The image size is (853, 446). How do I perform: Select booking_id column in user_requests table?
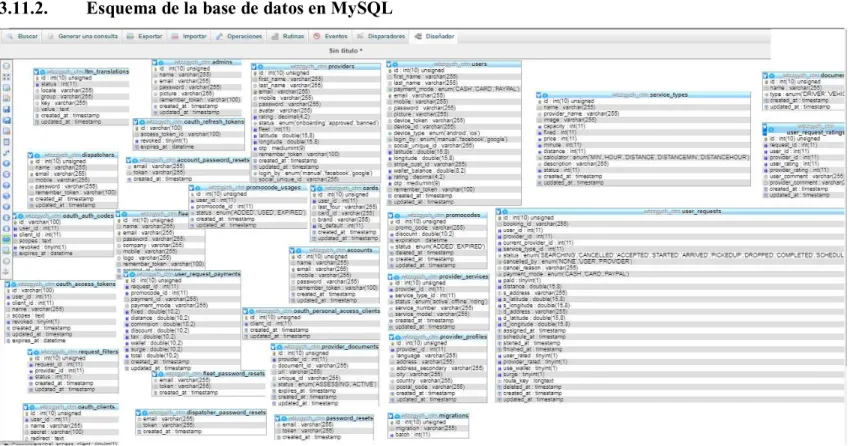pyautogui.click(x=669, y=224)
